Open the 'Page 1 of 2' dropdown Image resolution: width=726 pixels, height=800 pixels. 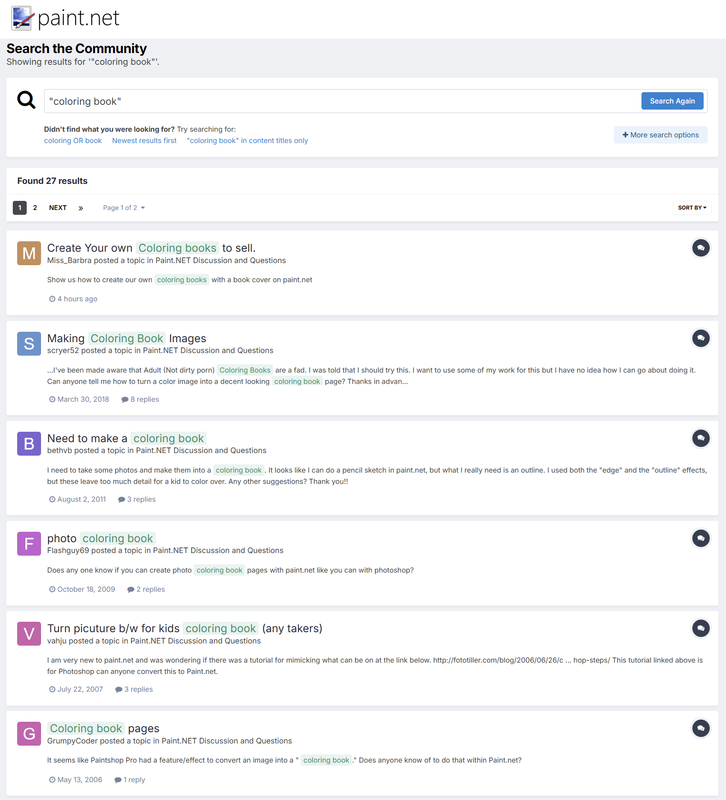coord(123,208)
